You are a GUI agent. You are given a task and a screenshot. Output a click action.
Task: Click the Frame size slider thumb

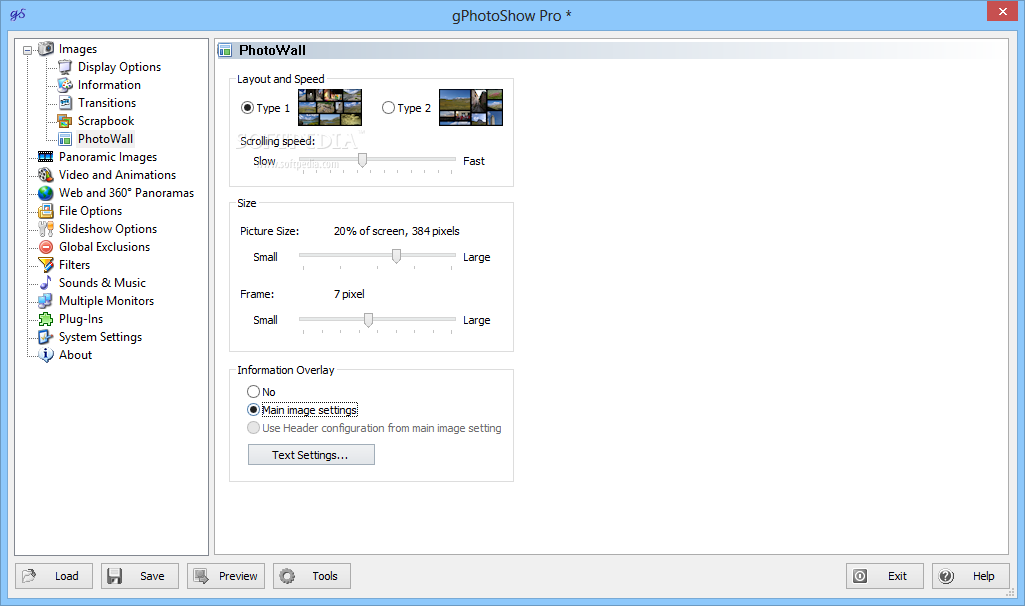click(369, 320)
